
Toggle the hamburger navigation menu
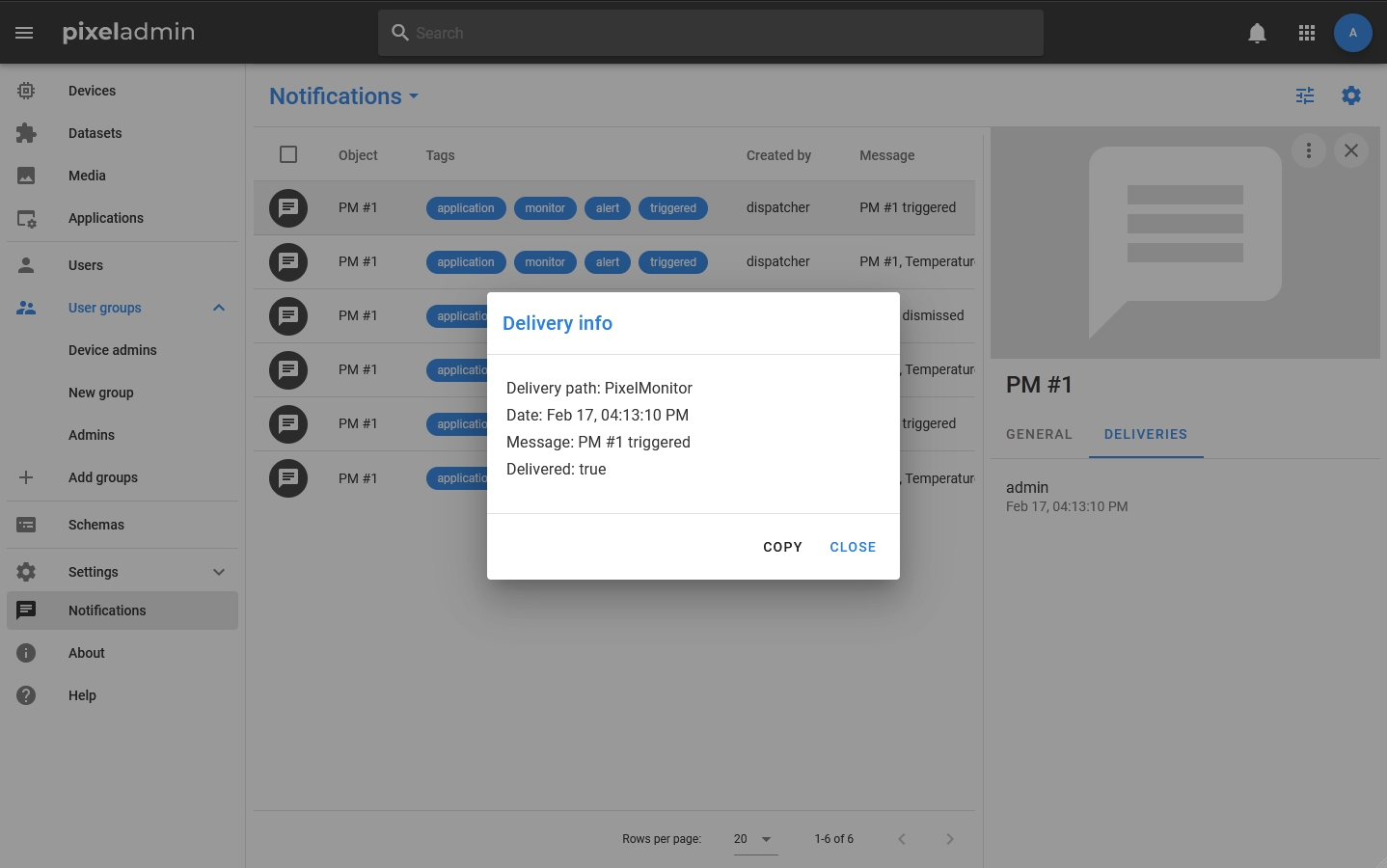(25, 33)
